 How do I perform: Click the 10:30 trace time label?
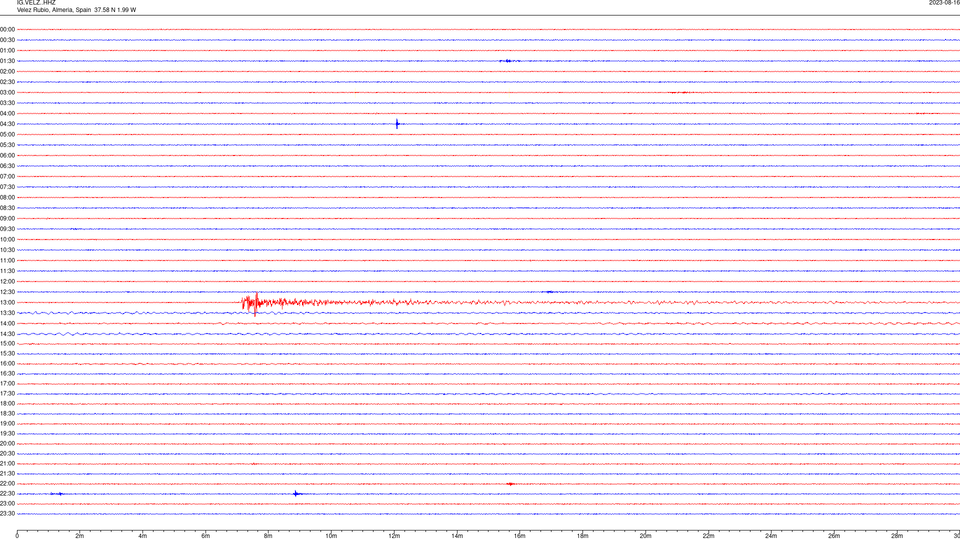[7, 250]
